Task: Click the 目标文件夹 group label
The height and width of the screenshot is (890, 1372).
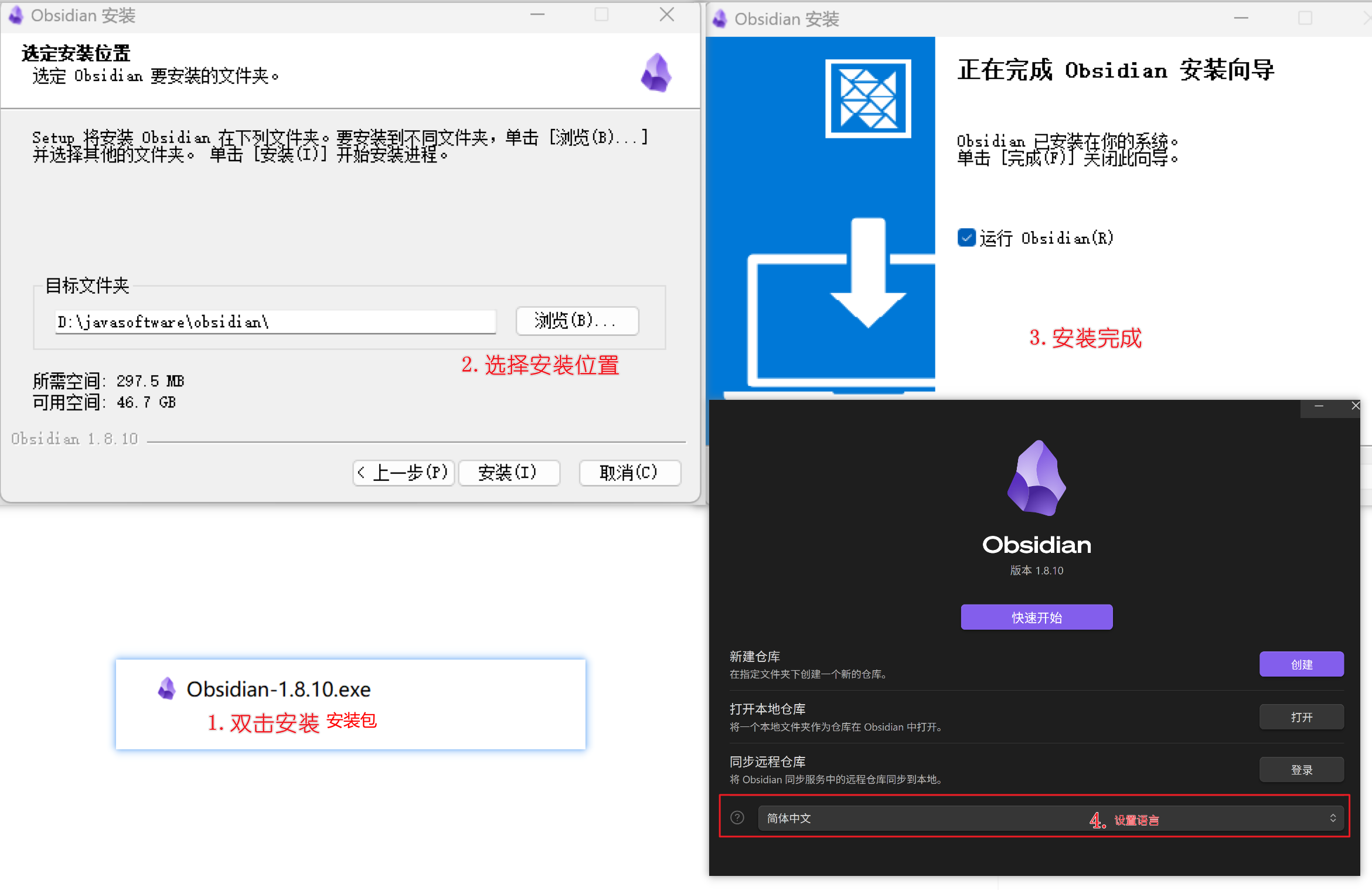Action: point(87,286)
